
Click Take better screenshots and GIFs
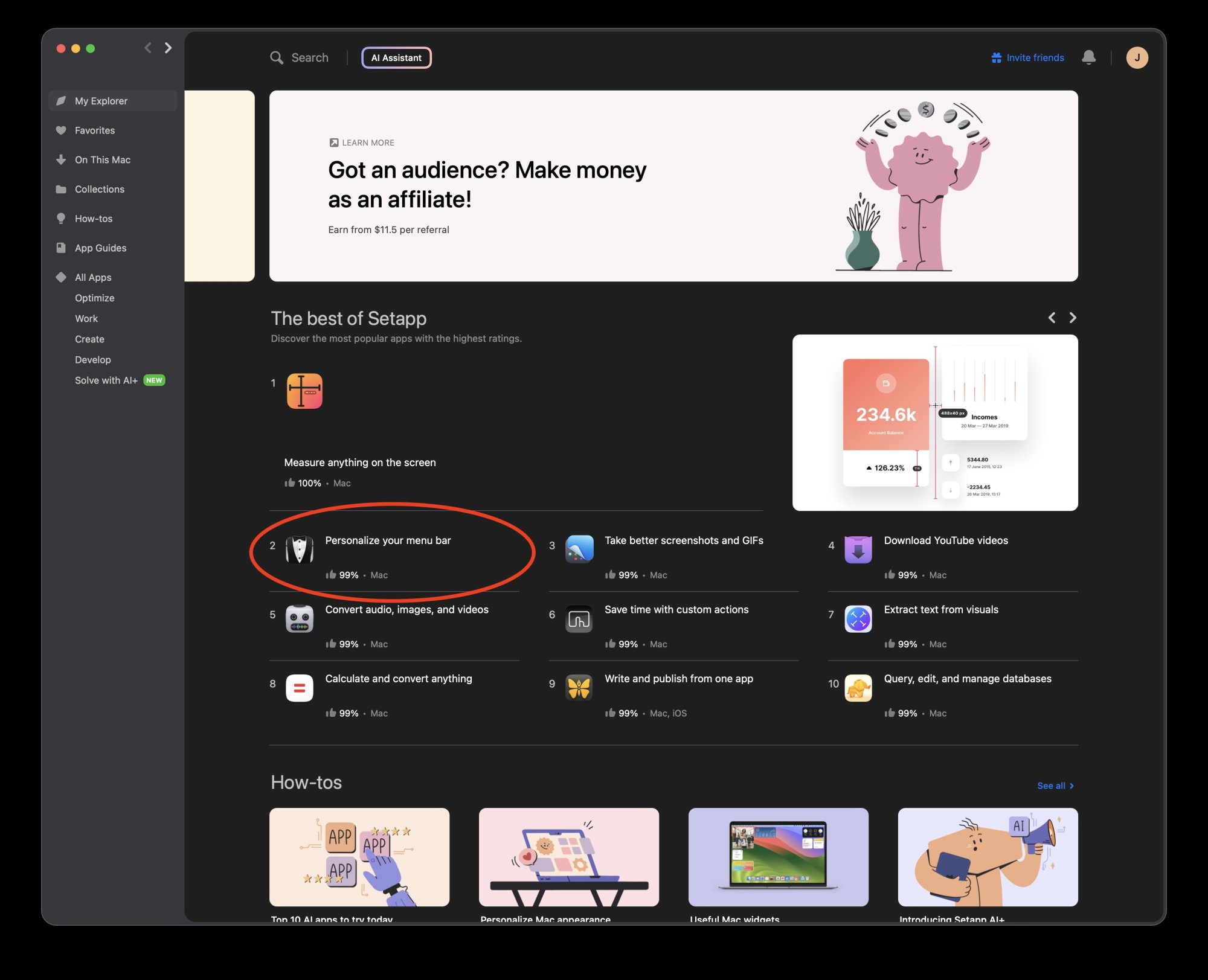(684, 540)
